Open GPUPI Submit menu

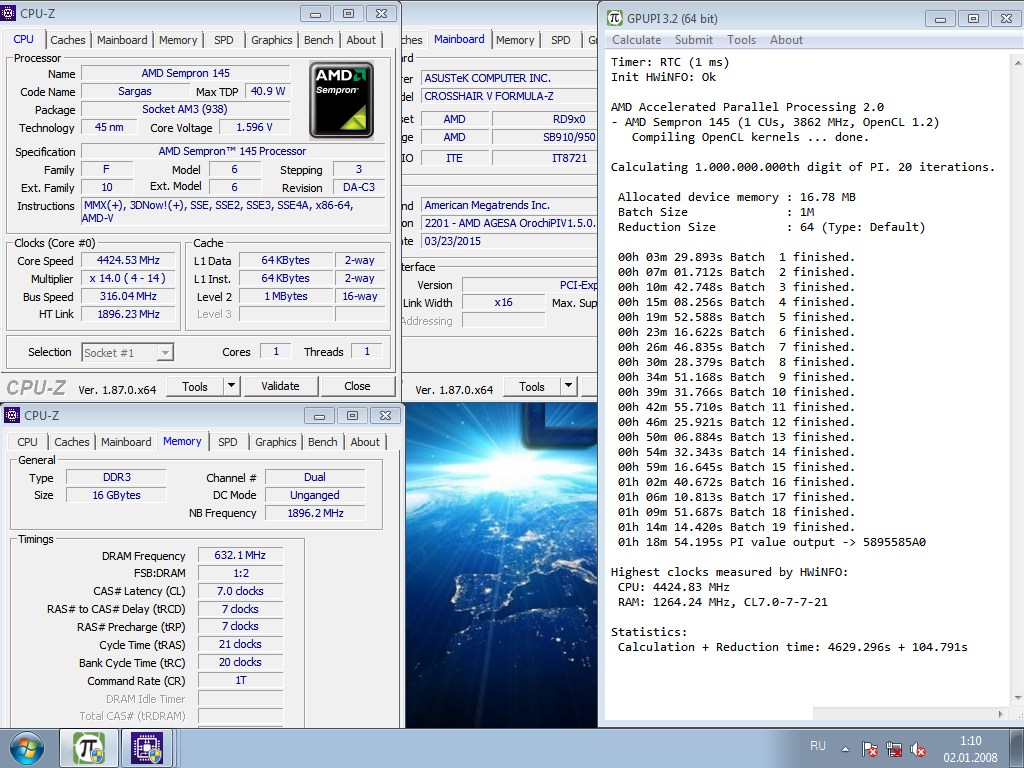(x=694, y=40)
